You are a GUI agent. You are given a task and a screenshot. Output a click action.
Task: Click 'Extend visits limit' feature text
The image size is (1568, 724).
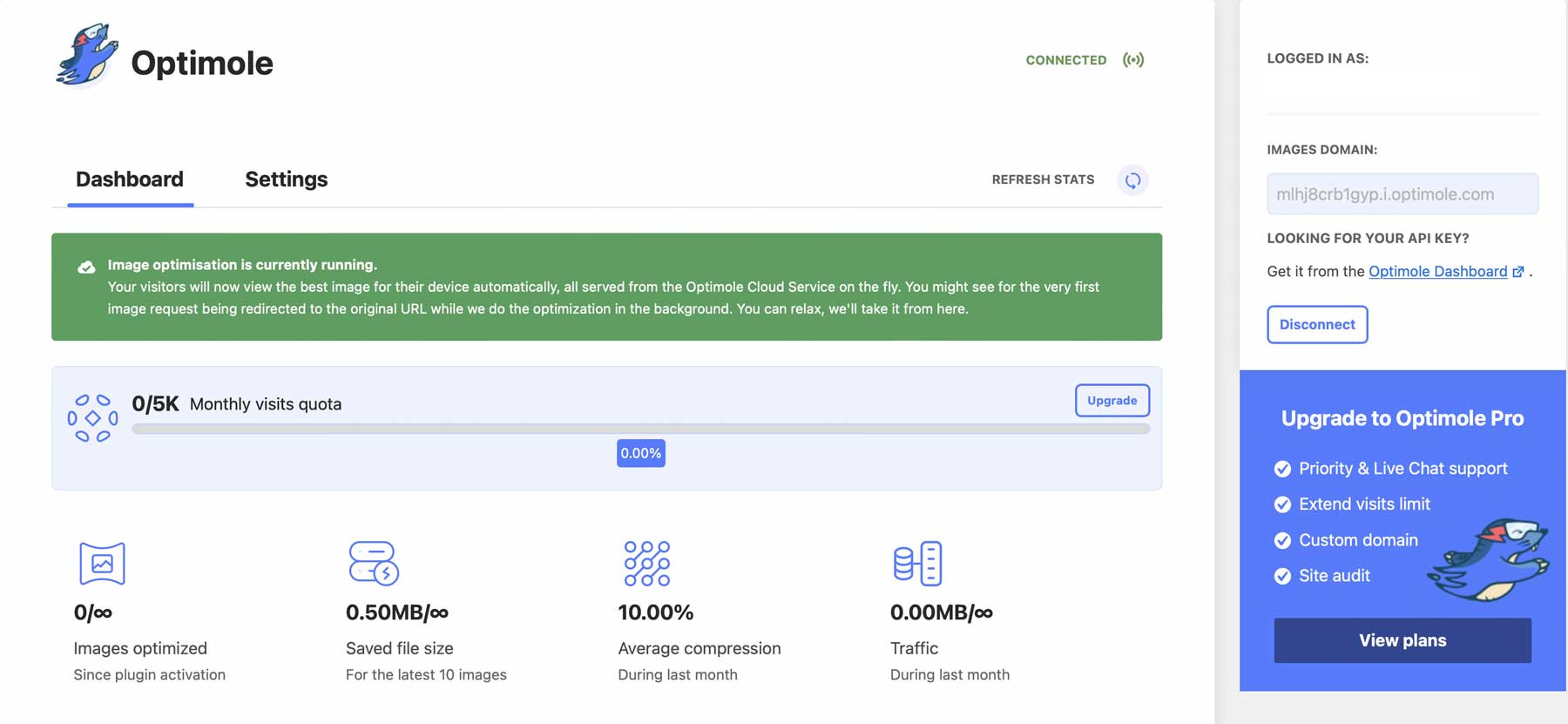1365,504
